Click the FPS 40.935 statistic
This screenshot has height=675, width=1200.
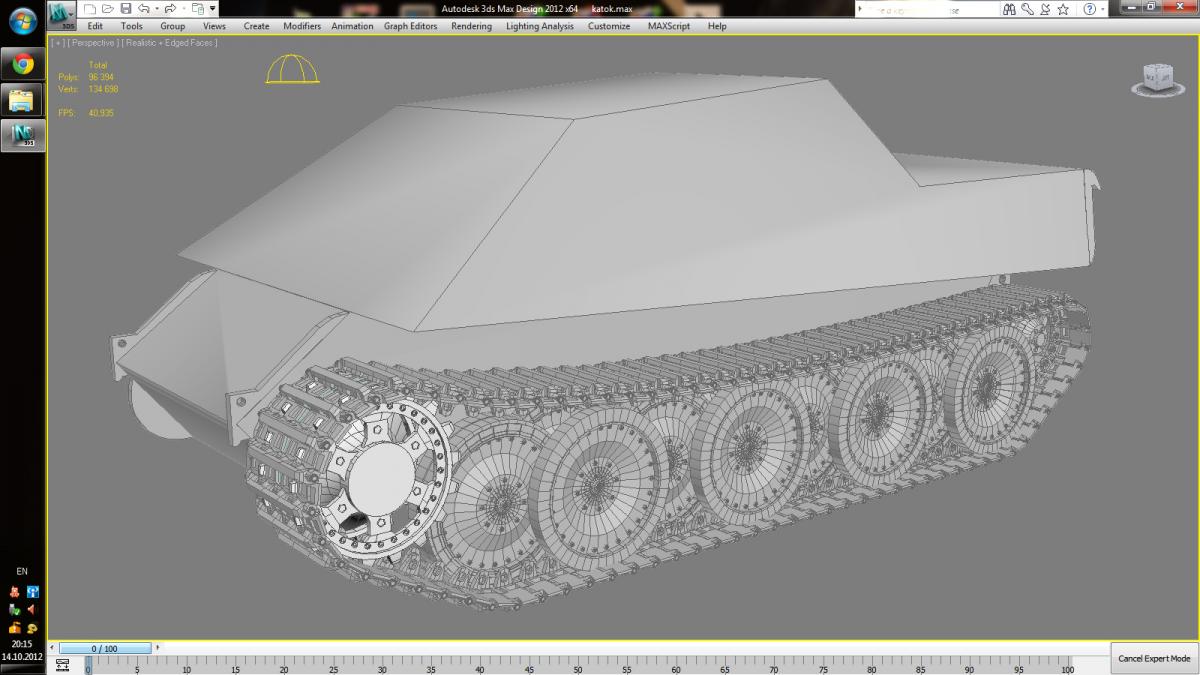pyautogui.click(x=86, y=113)
